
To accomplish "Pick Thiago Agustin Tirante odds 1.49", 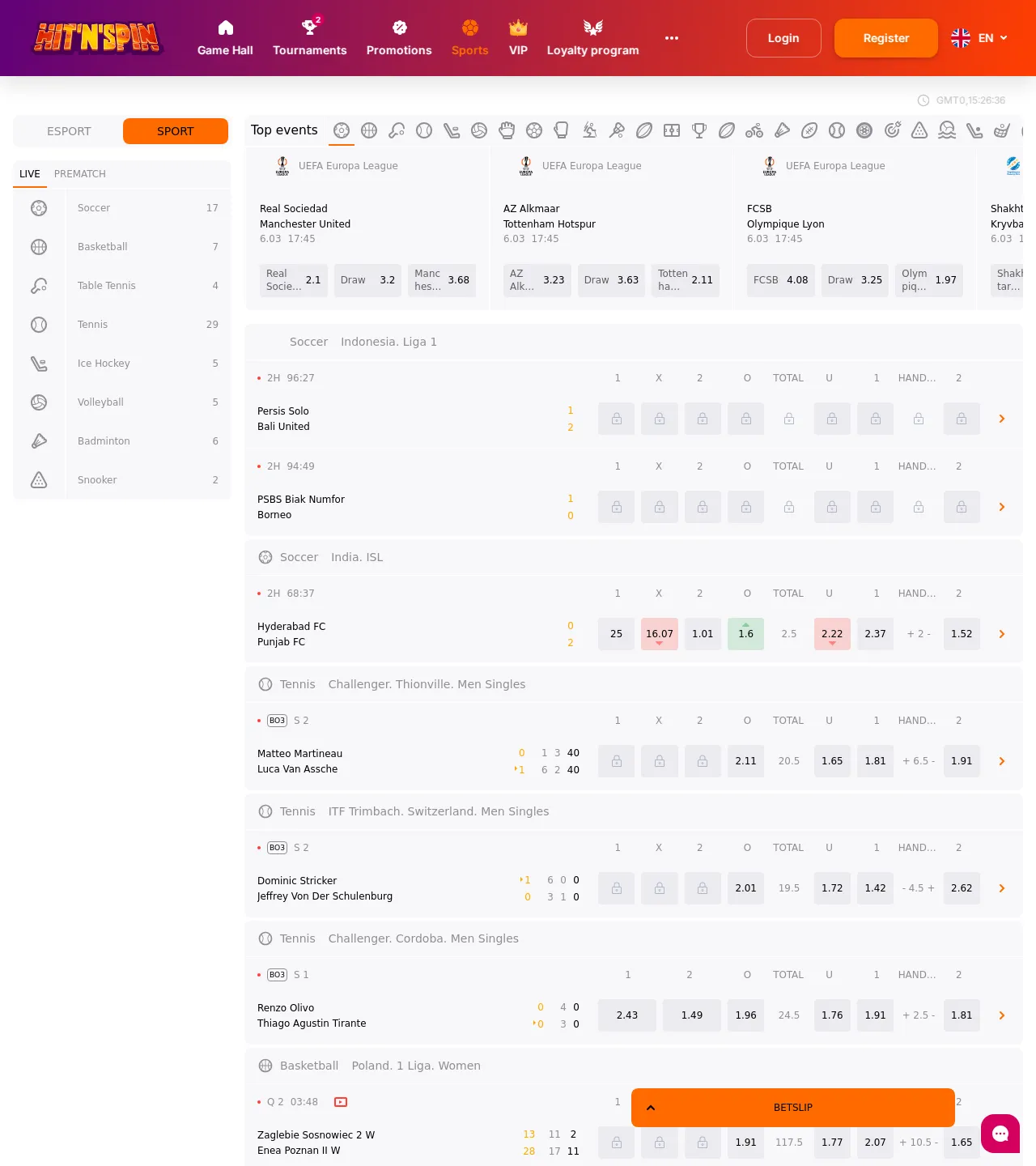I will point(692,1015).
